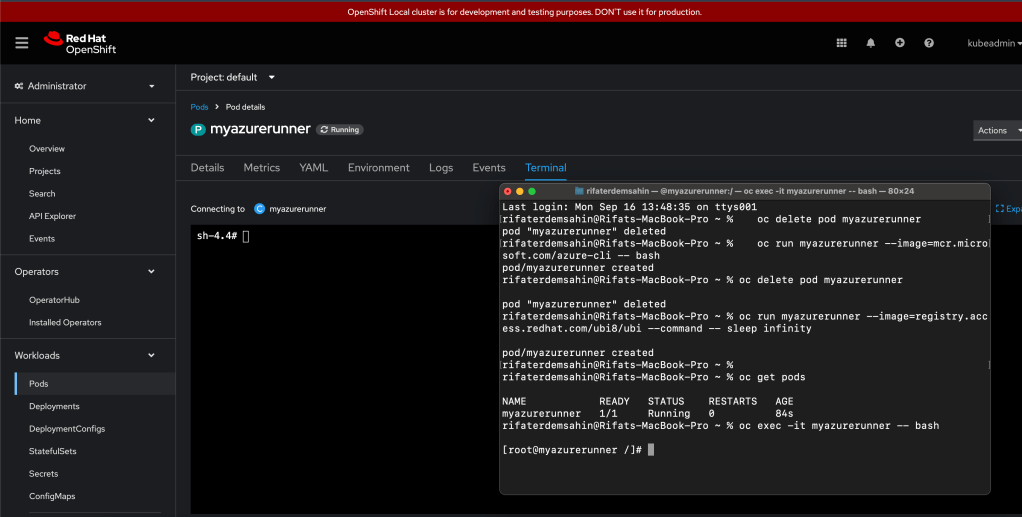
Task: Open DeploymentConfigs in sidebar
Action: pyautogui.click(x=67, y=429)
